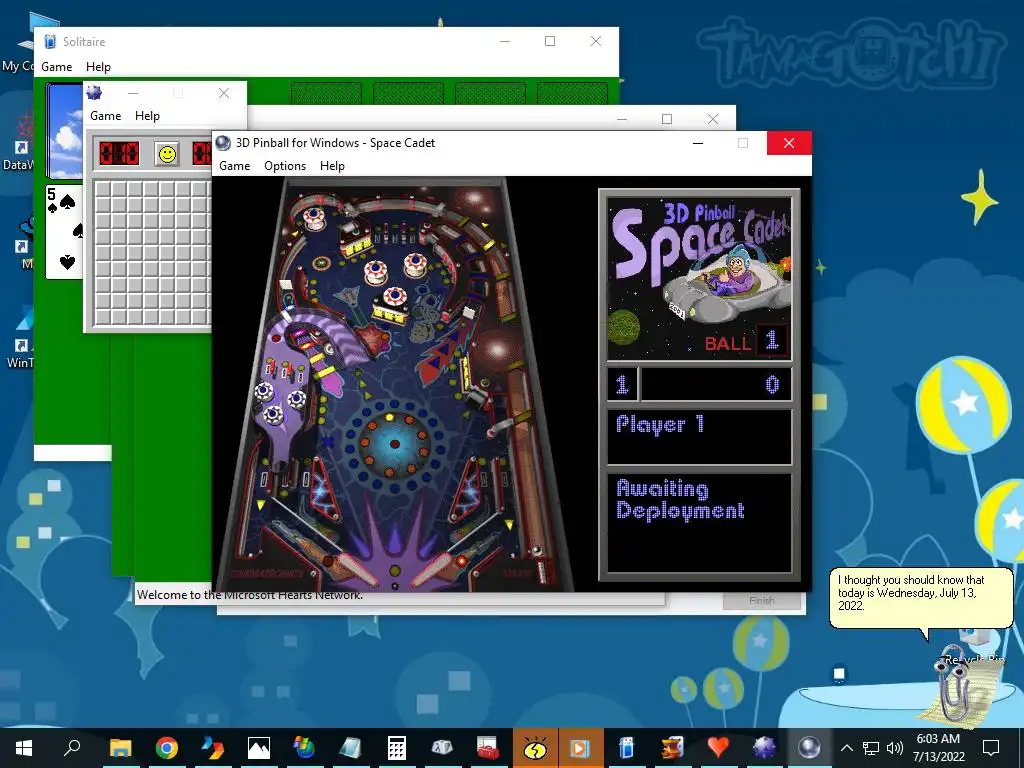The image size is (1024, 768).
Task: Close the Minesweeper window
Action: 224,93
